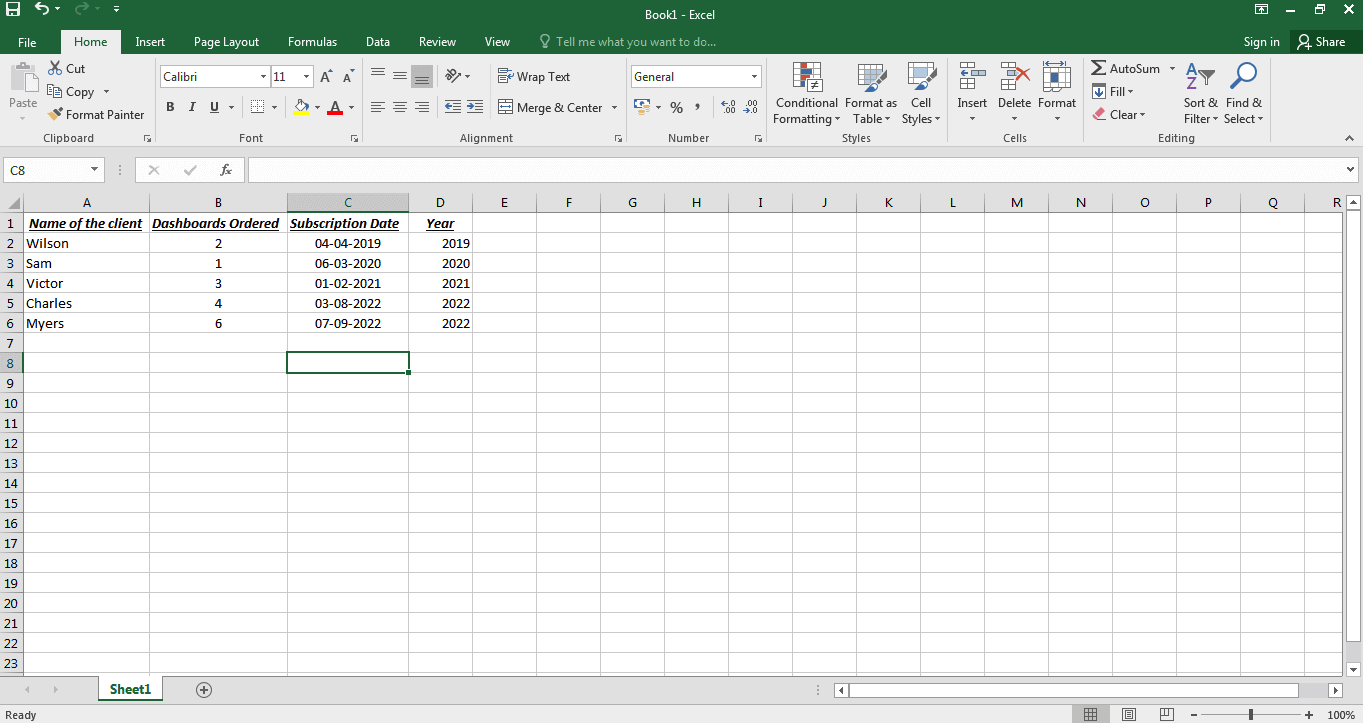1363x723 pixels.
Task: Open the font size dropdown
Action: 307,77
